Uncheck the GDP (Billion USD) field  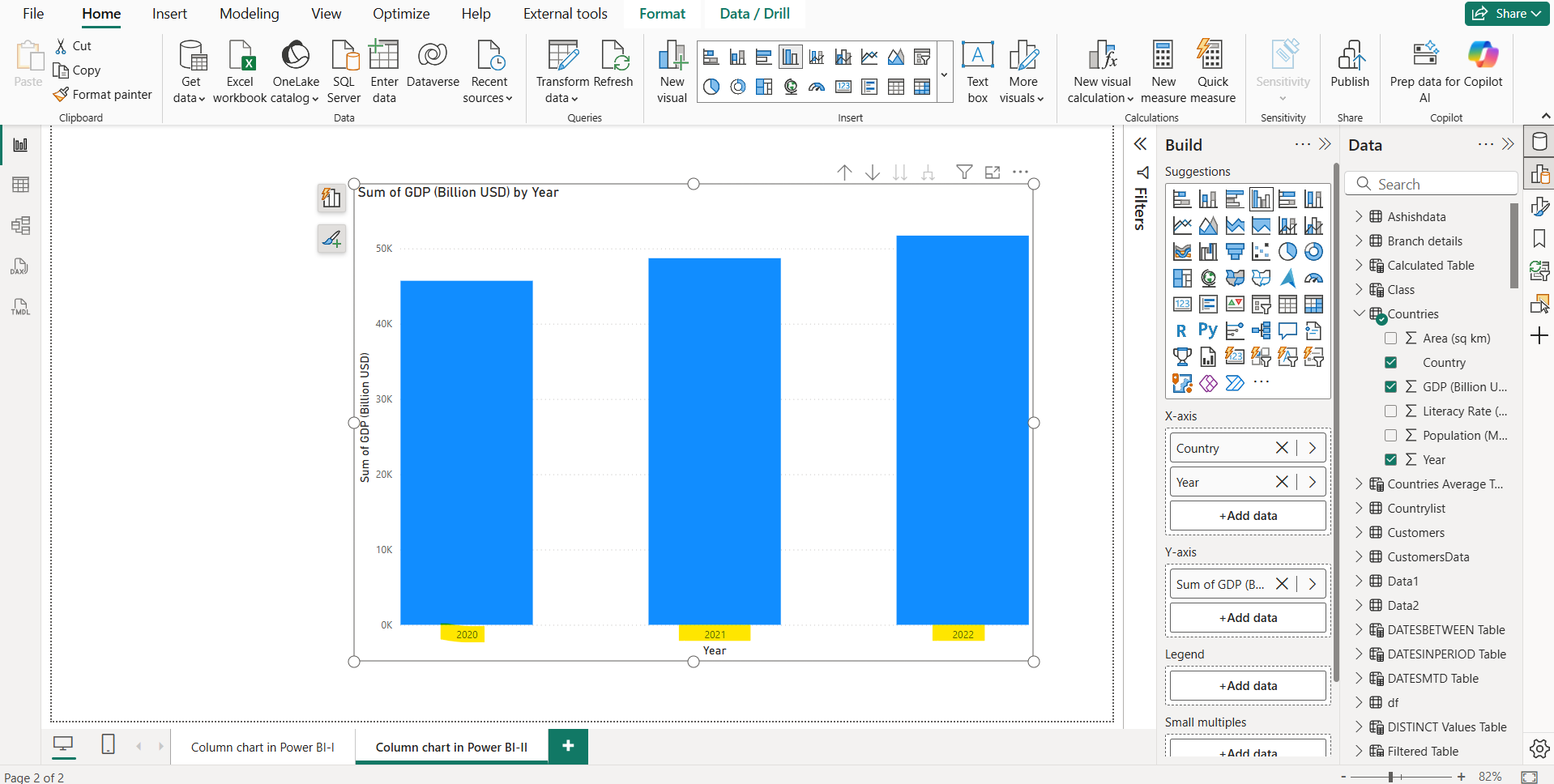click(1391, 386)
